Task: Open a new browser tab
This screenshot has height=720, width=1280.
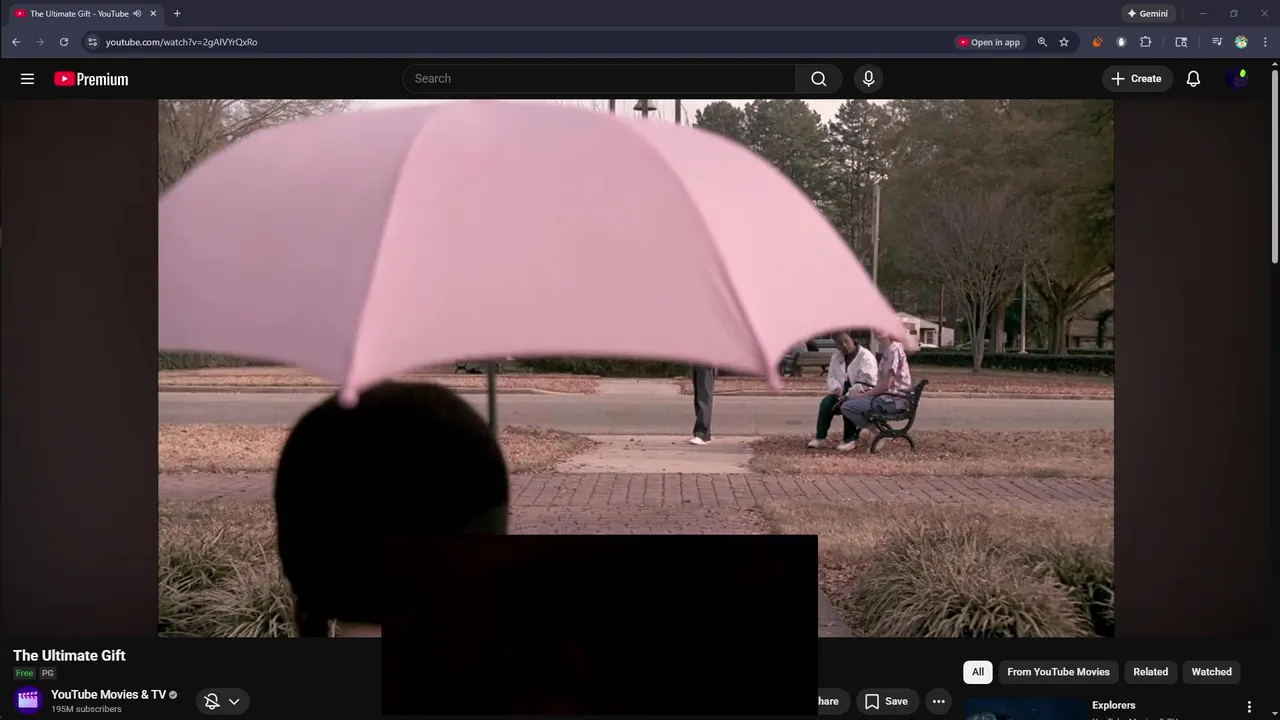Action: coord(177,14)
